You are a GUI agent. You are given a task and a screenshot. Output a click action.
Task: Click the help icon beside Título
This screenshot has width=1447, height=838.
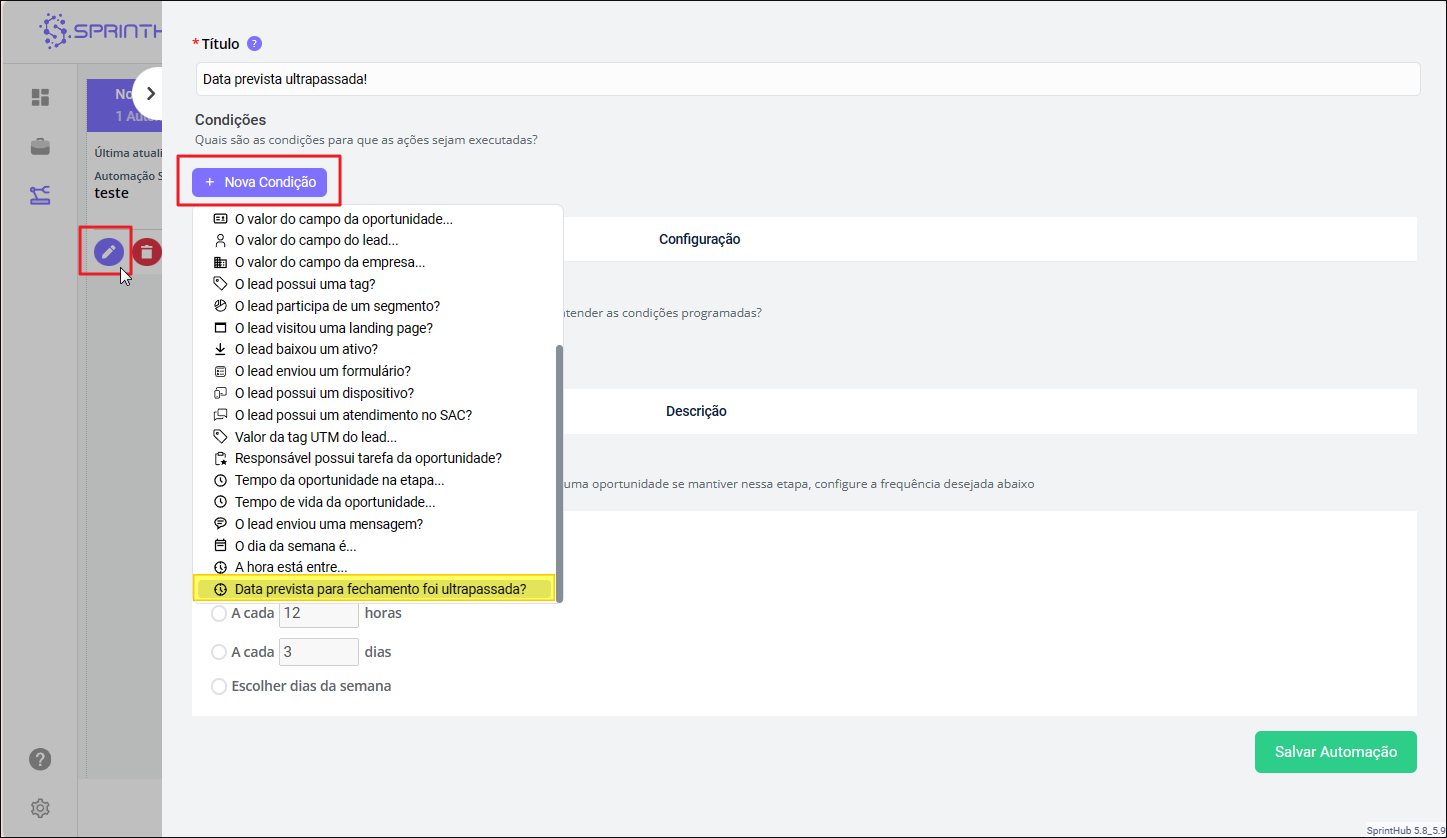point(254,44)
